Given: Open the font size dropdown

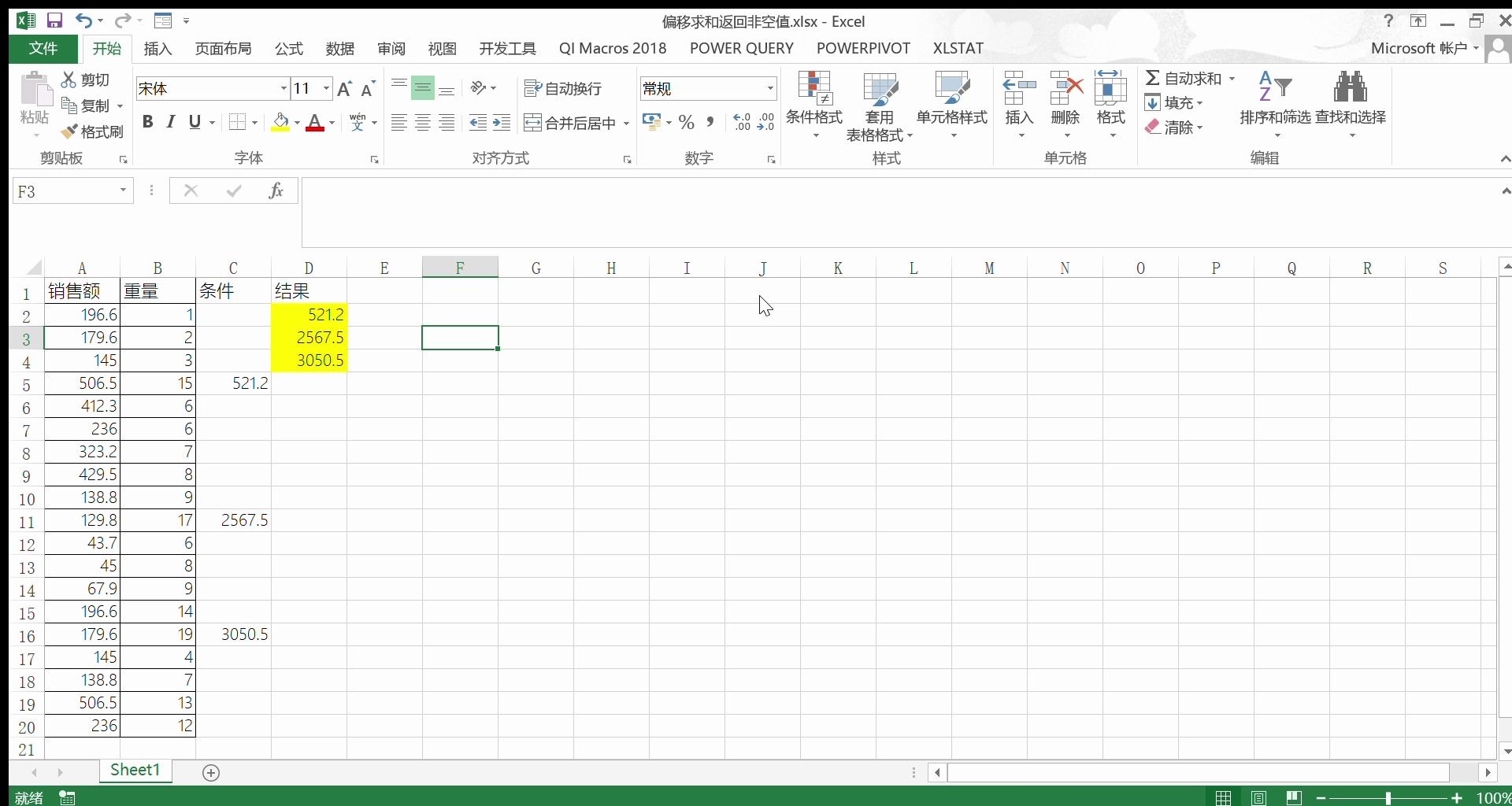Looking at the screenshot, I should point(326,88).
